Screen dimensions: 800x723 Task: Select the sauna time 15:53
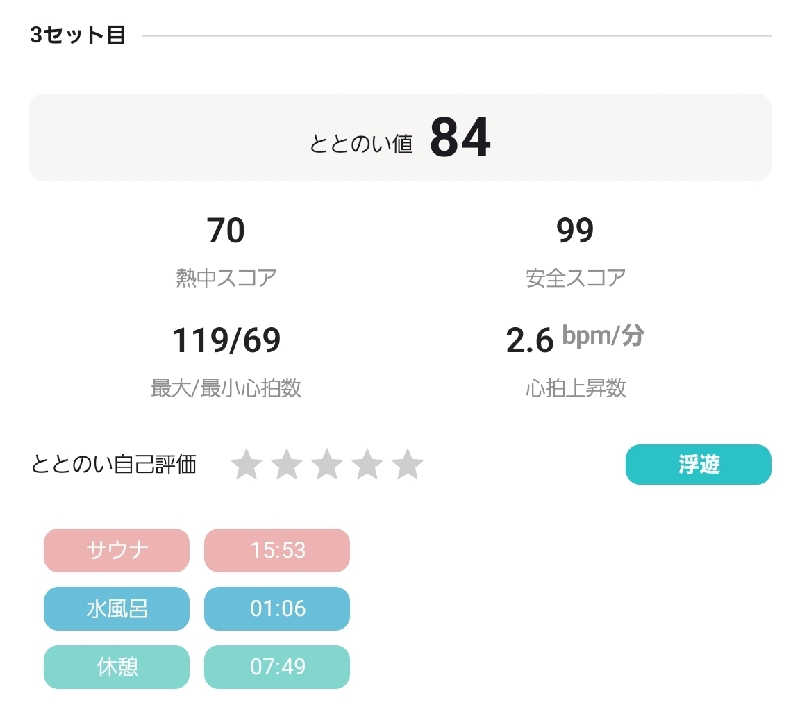pos(277,550)
